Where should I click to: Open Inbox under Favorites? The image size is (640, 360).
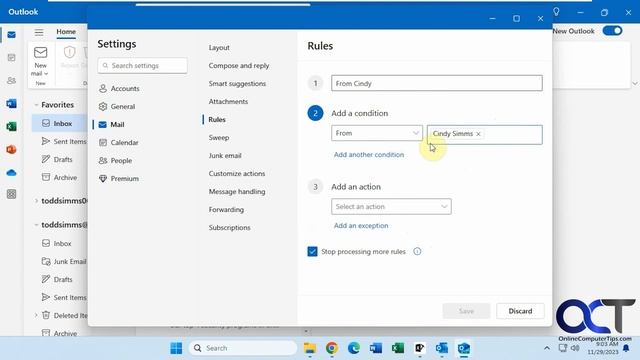tap(59, 123)
